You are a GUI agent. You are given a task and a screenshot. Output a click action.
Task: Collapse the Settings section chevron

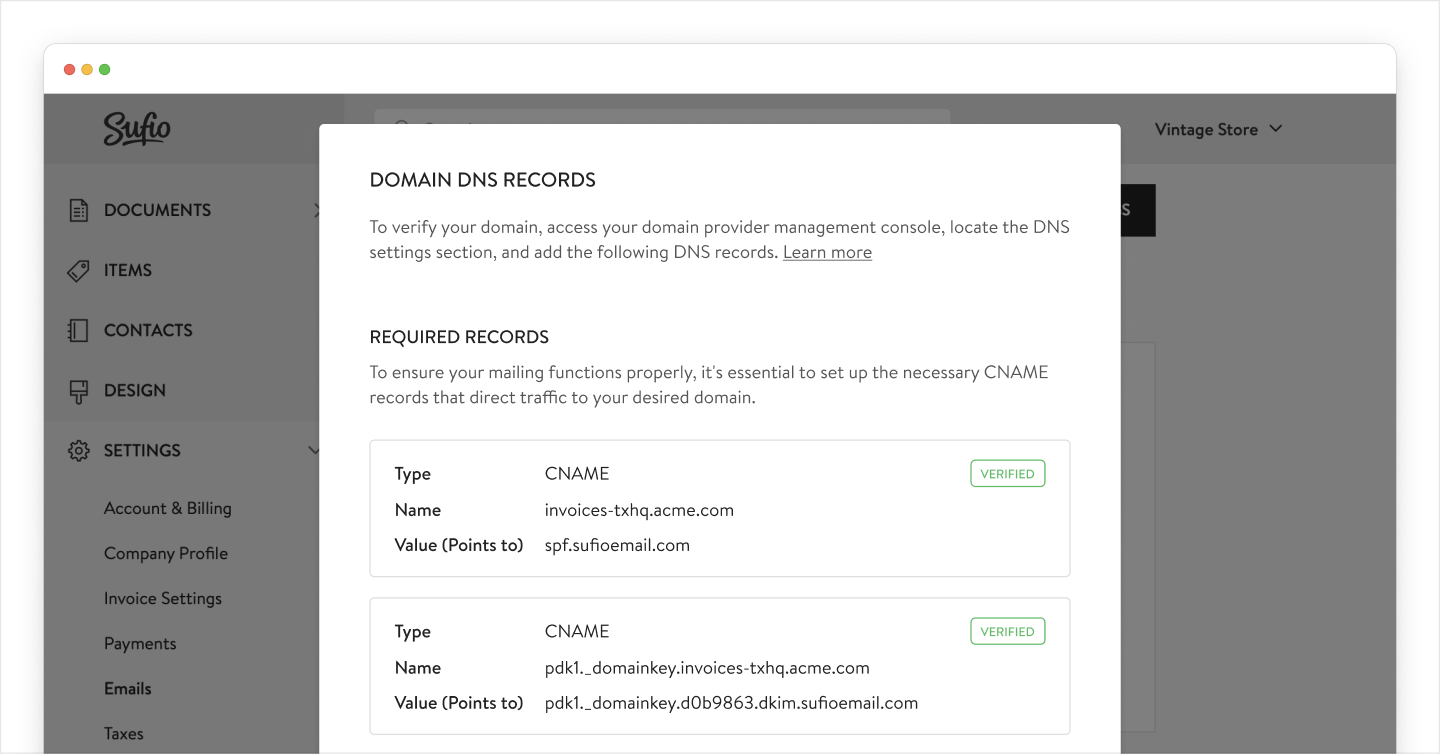[315, 450]
